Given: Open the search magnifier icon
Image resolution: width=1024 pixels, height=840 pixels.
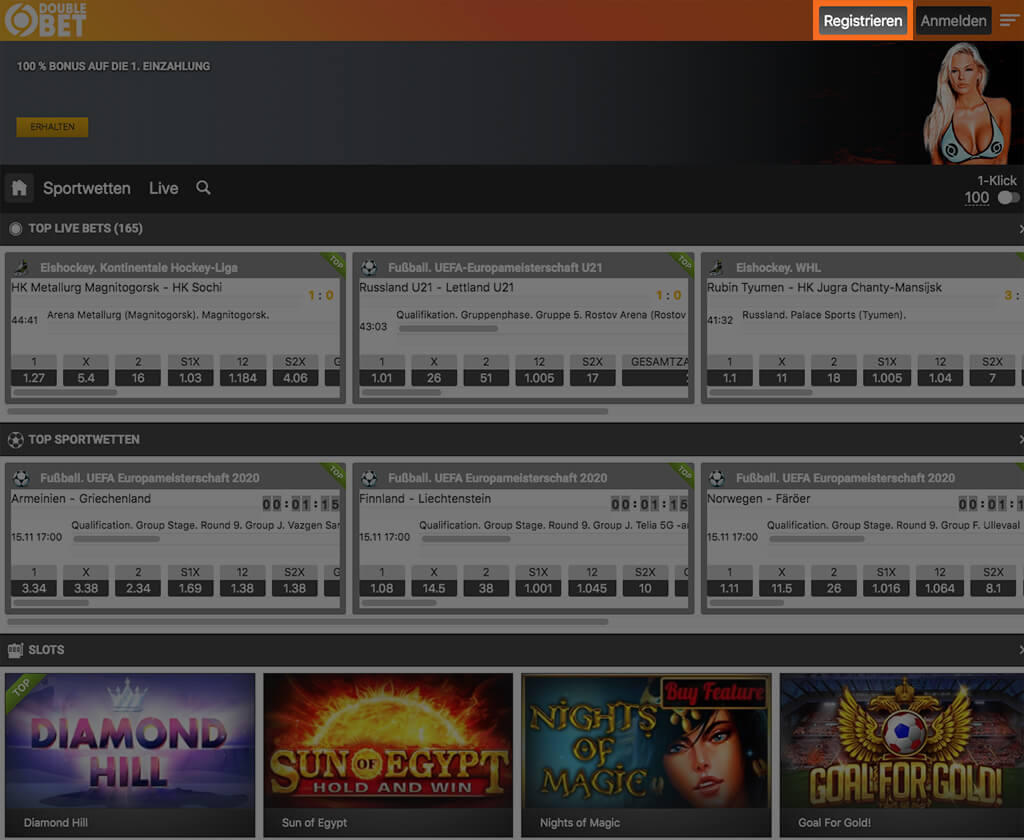Looking at the screenshot, I should point(203,188).
